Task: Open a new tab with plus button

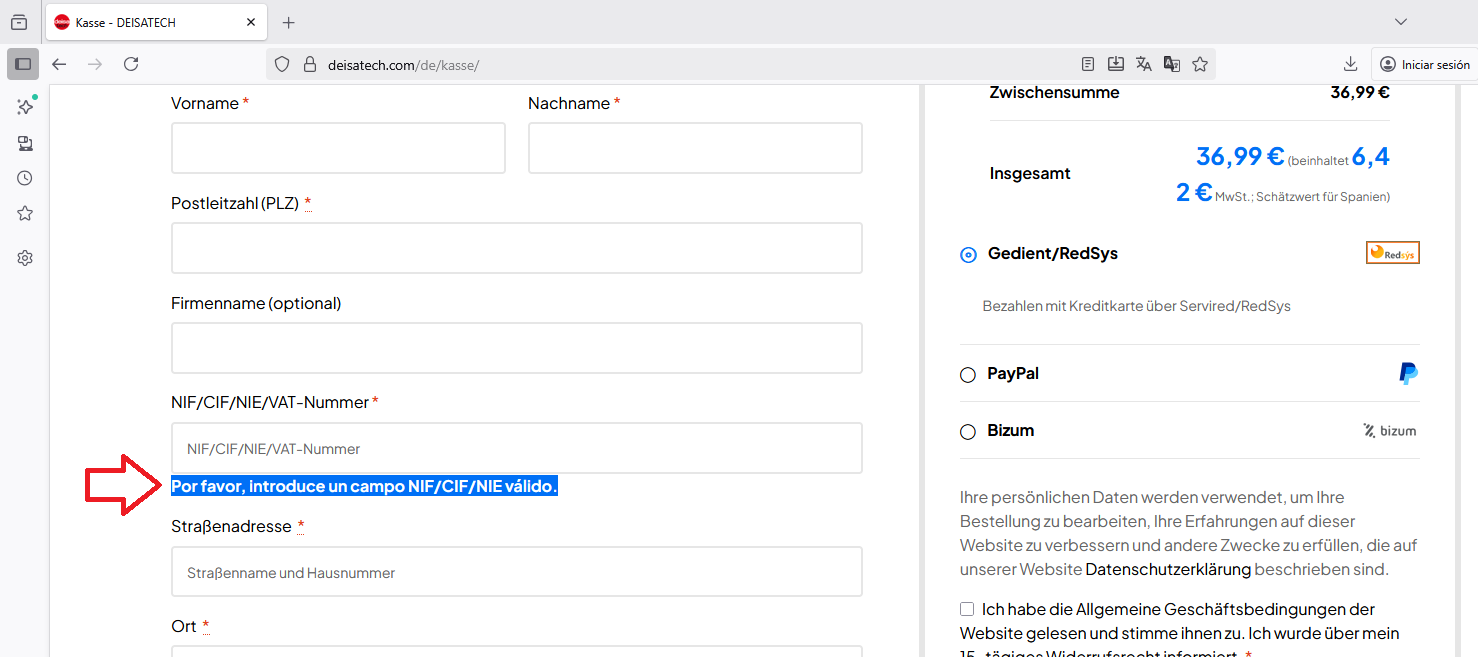Action: [x=289, y=22]
